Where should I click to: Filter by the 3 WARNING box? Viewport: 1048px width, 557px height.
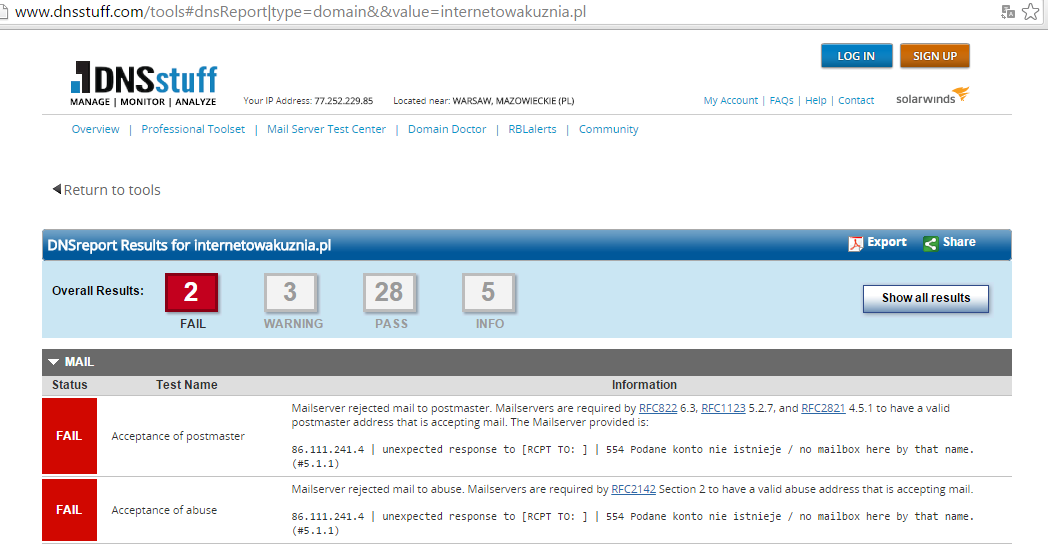point(290,292)
